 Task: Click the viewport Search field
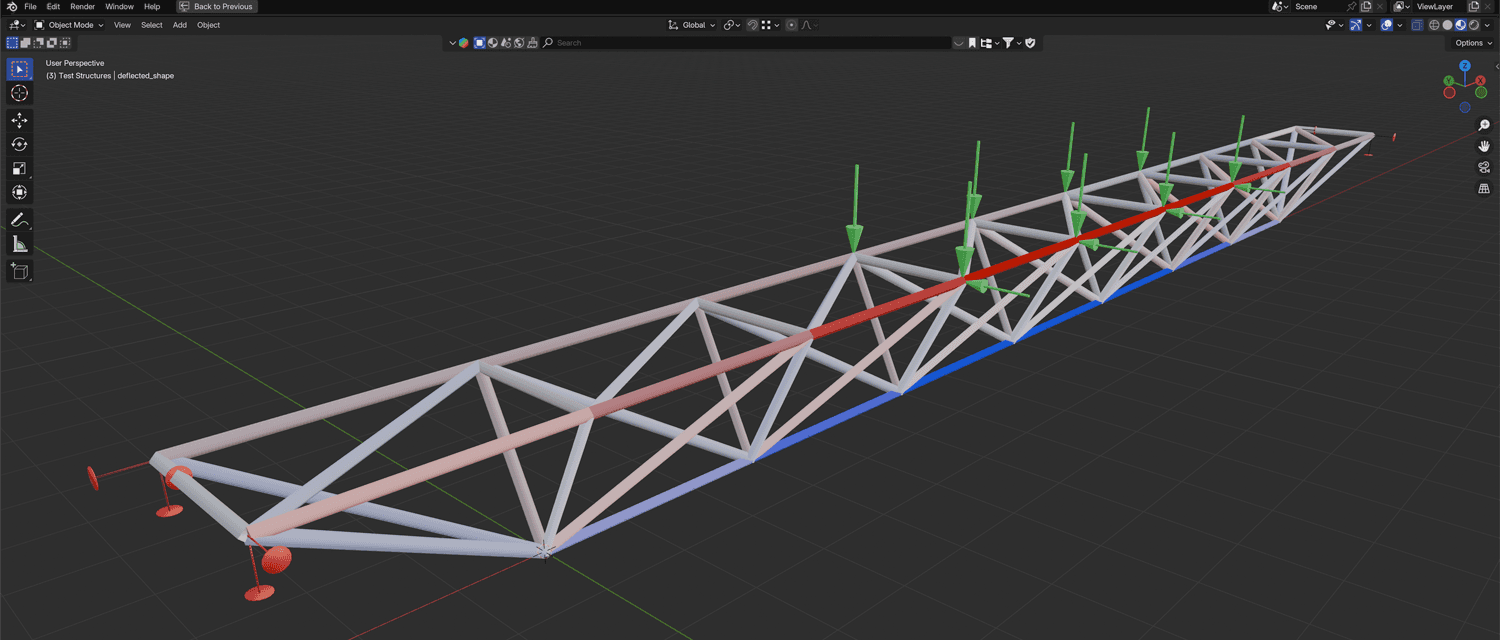(x=600, y=42)
